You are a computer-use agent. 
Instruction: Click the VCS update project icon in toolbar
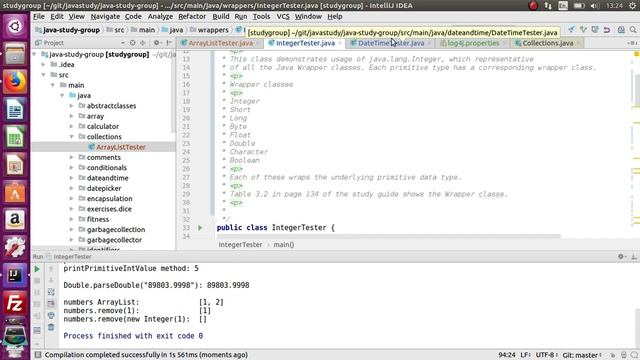(571, 30)
